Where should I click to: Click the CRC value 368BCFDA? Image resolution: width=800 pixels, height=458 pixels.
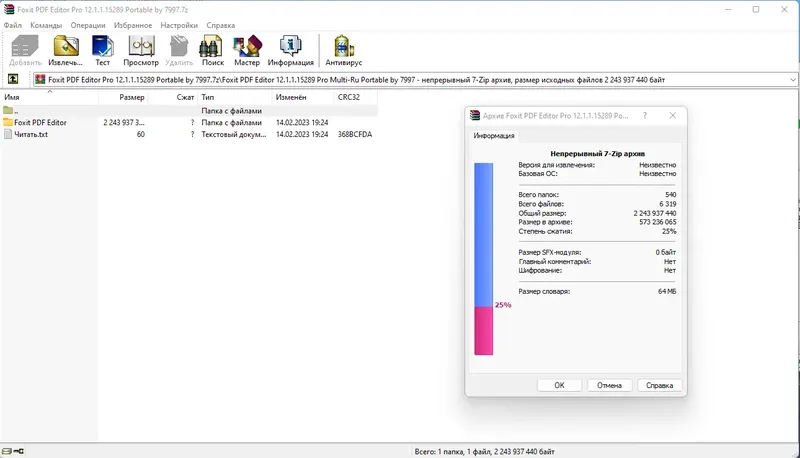[355, 134]
